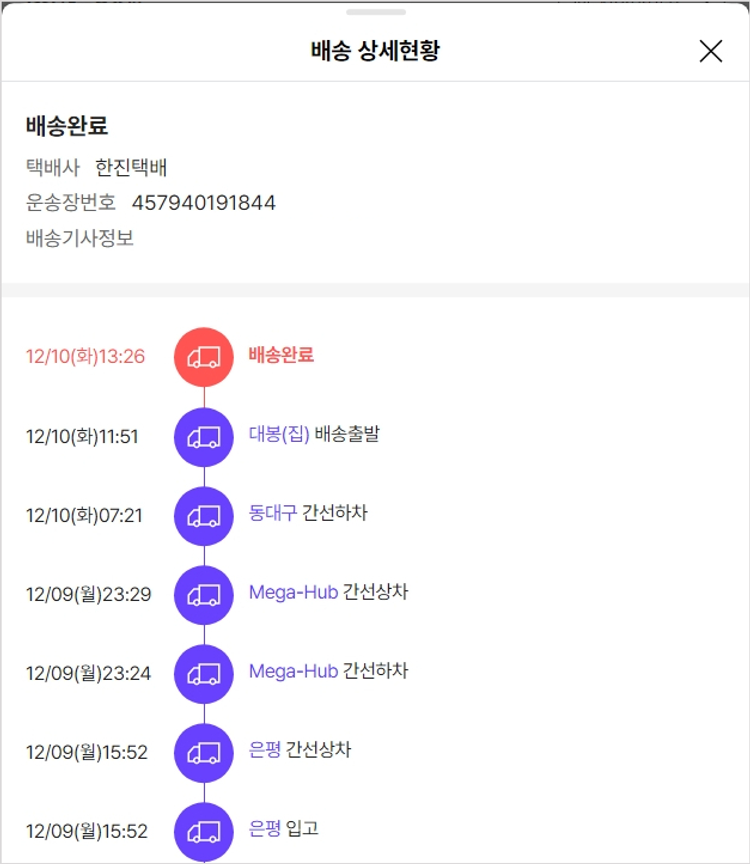Click the red 배송완료 status in timeline

(x=281, y=355)
